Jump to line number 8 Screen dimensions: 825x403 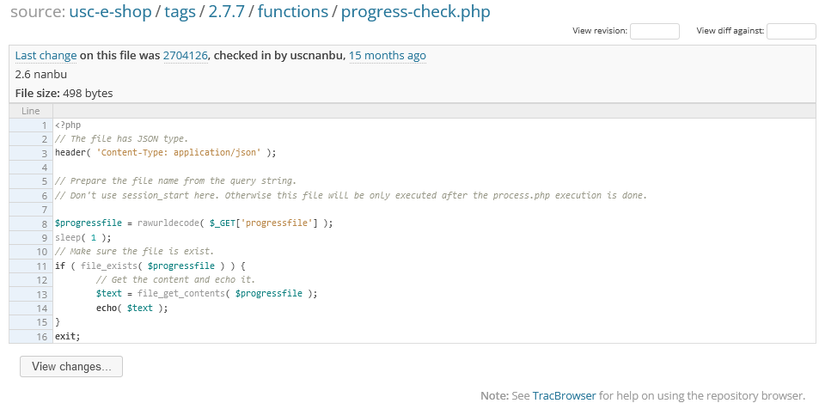coord(45,223)
